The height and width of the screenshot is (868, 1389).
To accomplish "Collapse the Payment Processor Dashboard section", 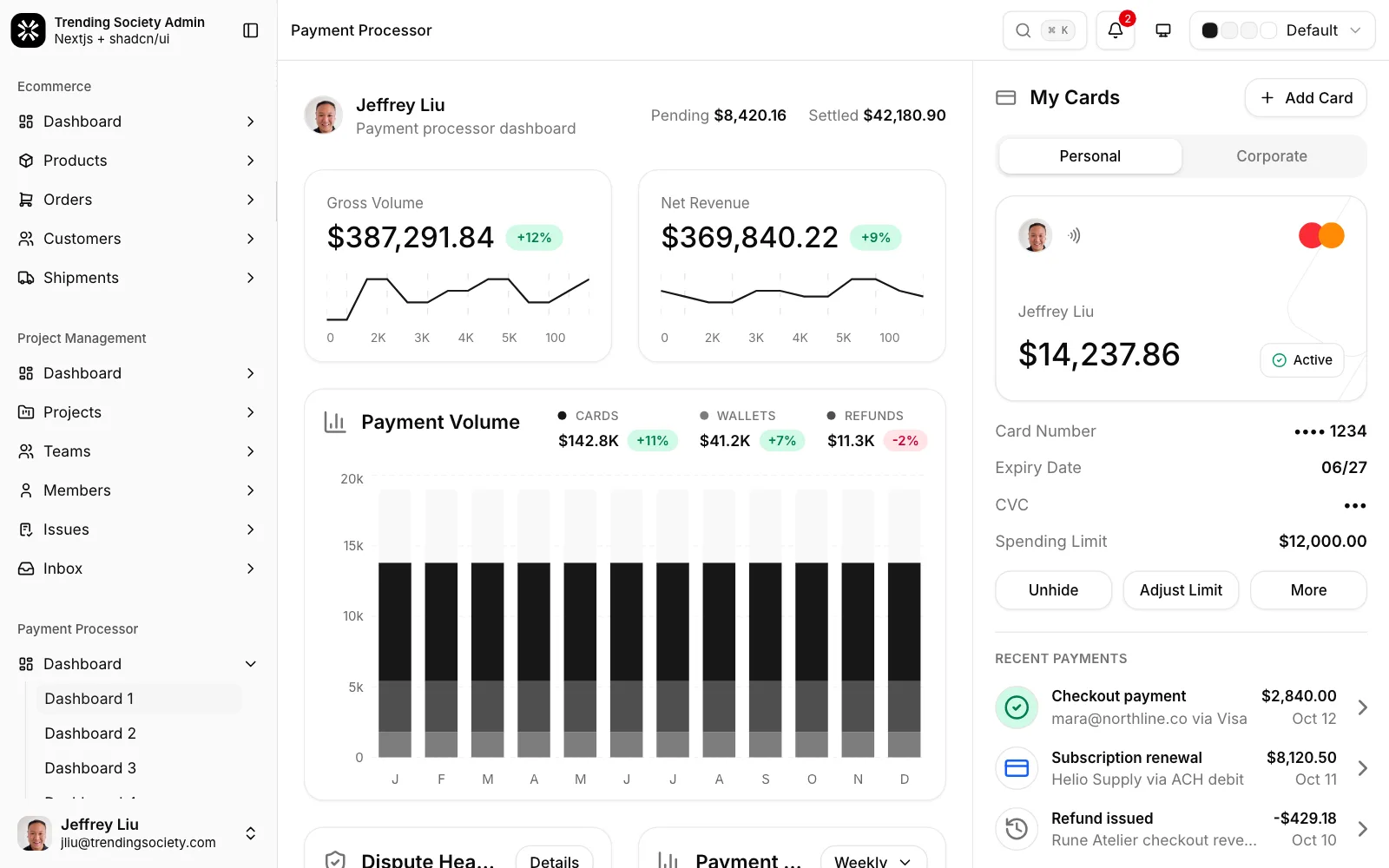I will click(250, 664).
